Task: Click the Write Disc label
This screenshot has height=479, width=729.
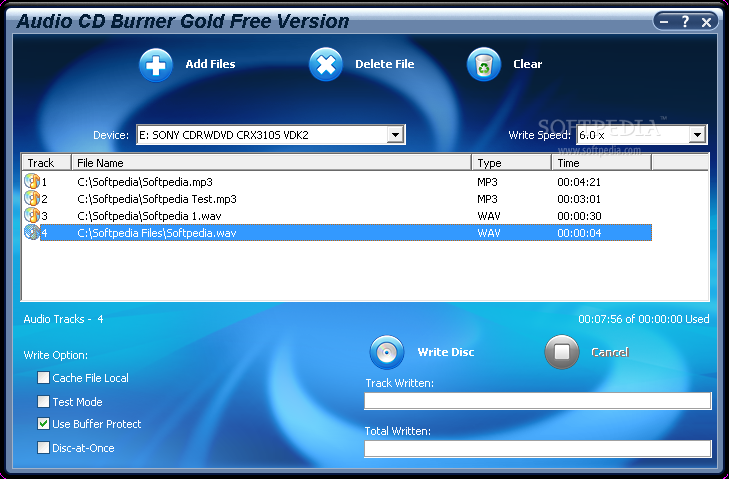Action: click(446, 352)
